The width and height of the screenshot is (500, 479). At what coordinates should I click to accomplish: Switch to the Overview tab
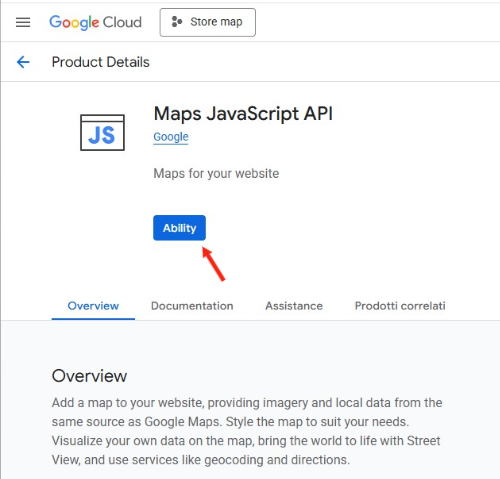click(93, 306)
